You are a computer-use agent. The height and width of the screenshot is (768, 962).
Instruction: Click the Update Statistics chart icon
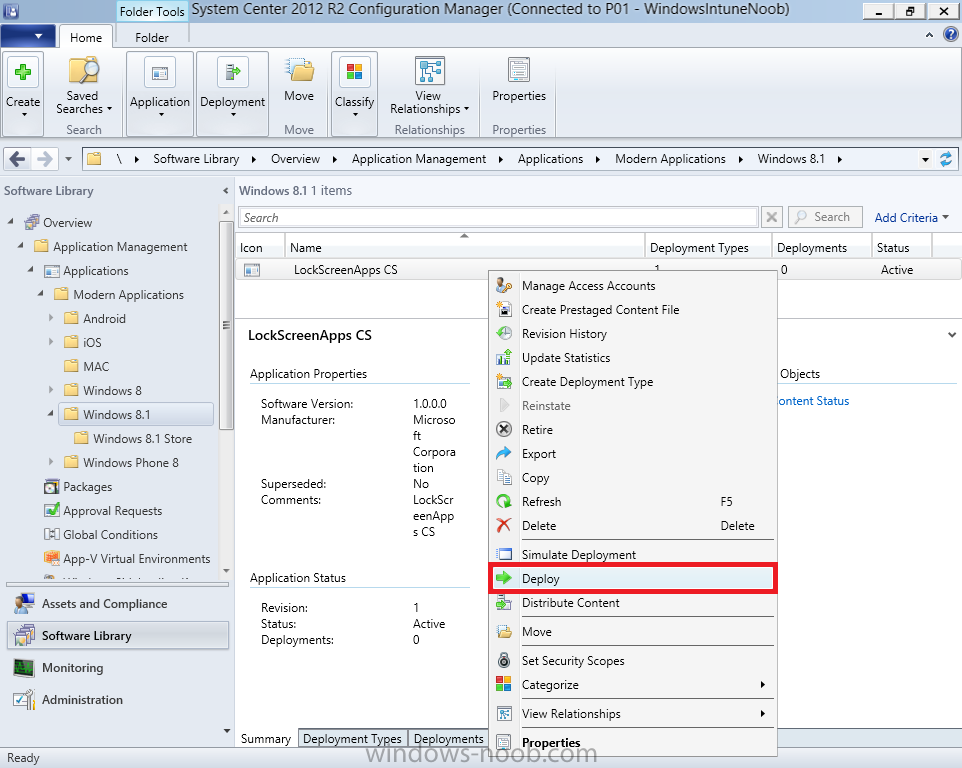coord(504,357)
